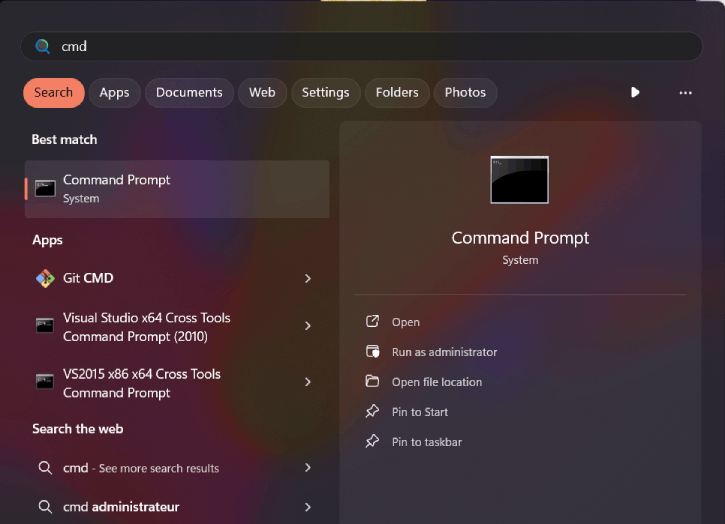Switch to the Photos filter tab

click(x=465, y=92)
